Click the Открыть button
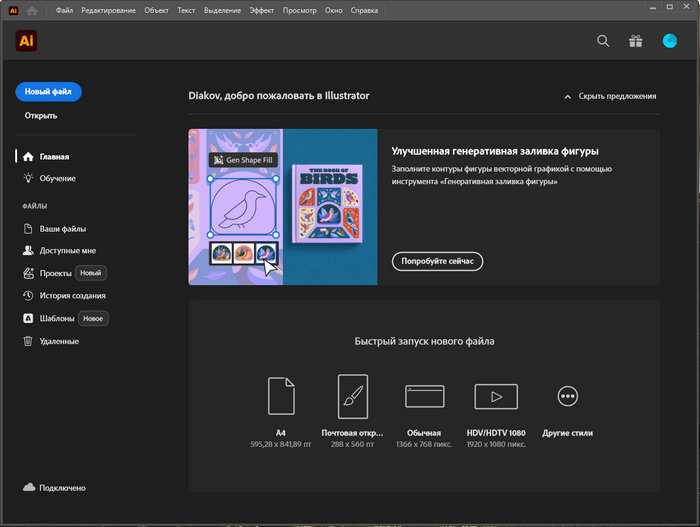Viewport: 700px width, 527px height. coord(41,115)
